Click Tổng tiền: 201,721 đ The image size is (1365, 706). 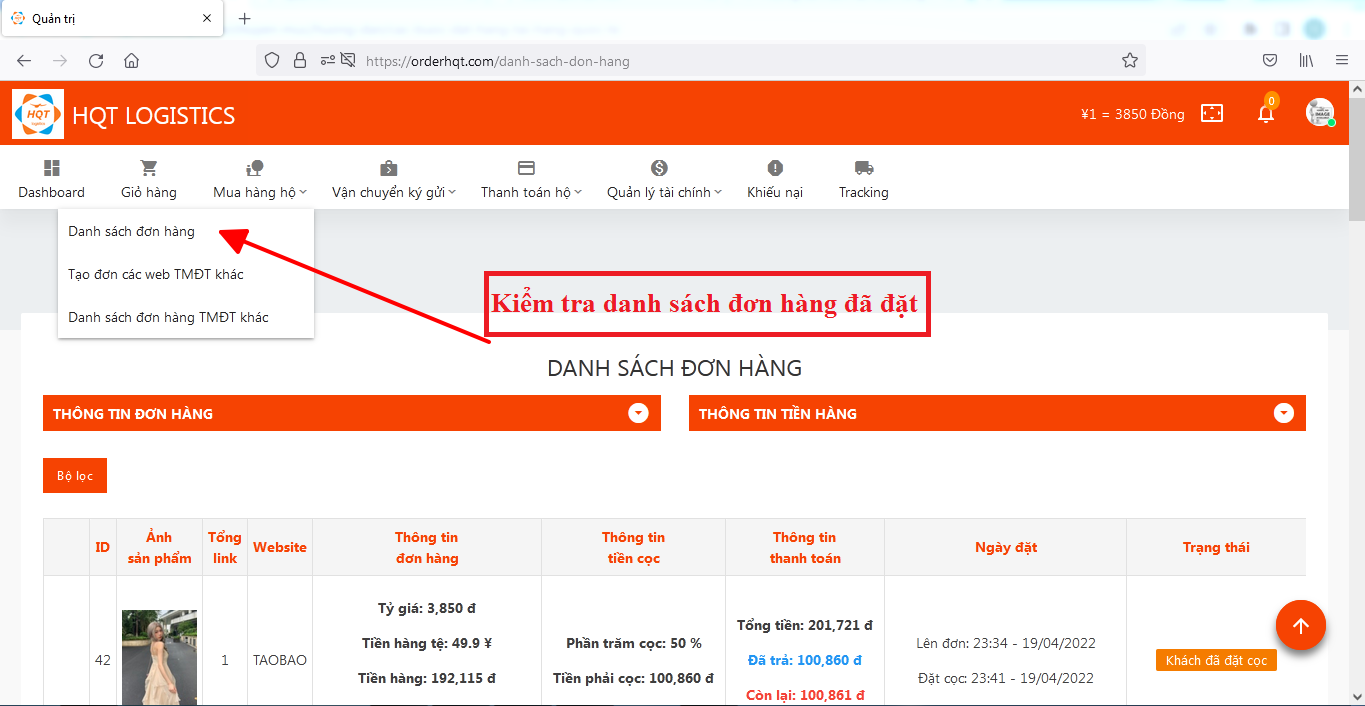[805, 625]
